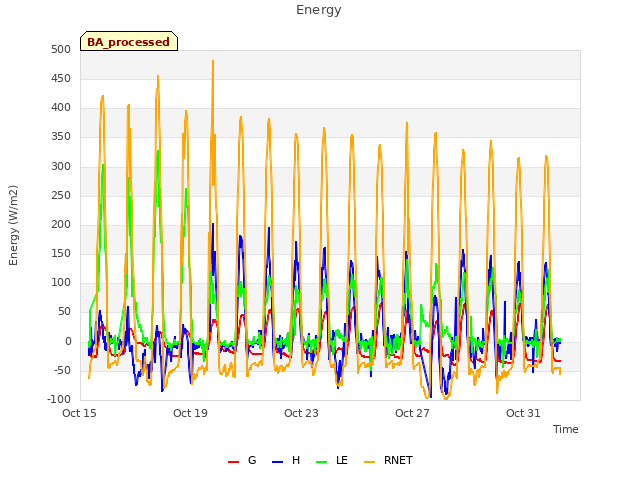Click the Oct 15 x-axis label

tap(79, 413)
